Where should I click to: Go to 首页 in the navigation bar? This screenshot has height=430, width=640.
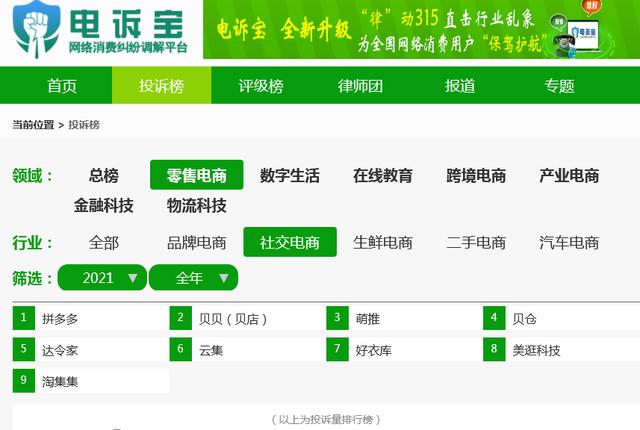tap(62, 86)
